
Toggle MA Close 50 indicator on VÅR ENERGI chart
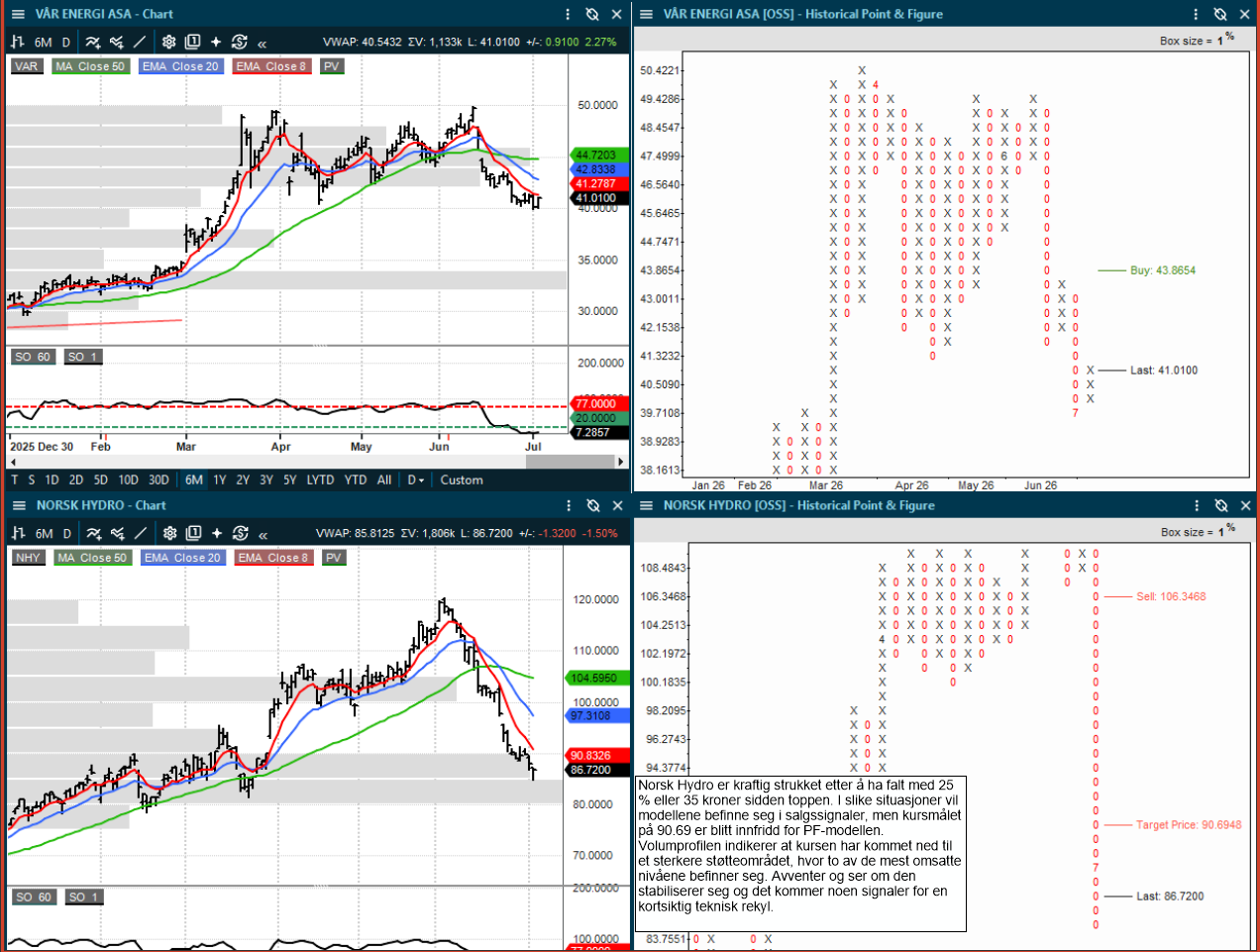click(90, 66)
